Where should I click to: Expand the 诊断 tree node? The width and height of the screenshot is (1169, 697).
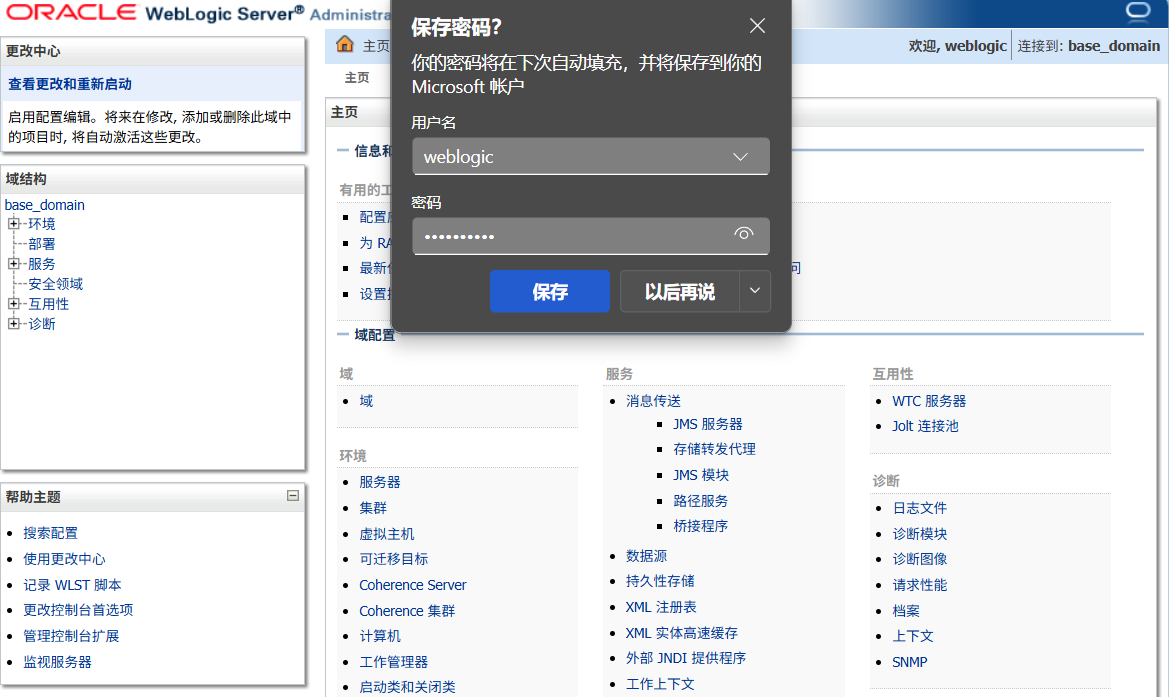click(13, 324)
